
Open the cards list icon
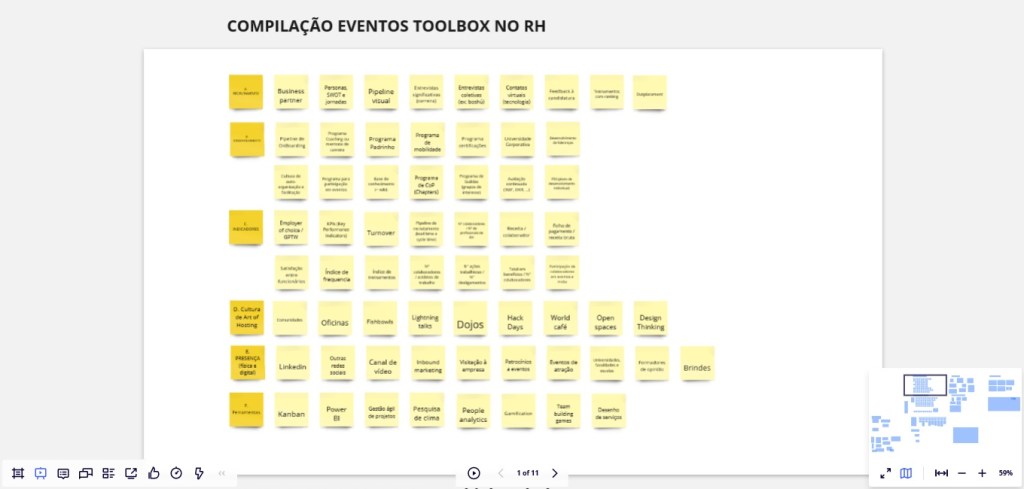click(x=108, y=473)
